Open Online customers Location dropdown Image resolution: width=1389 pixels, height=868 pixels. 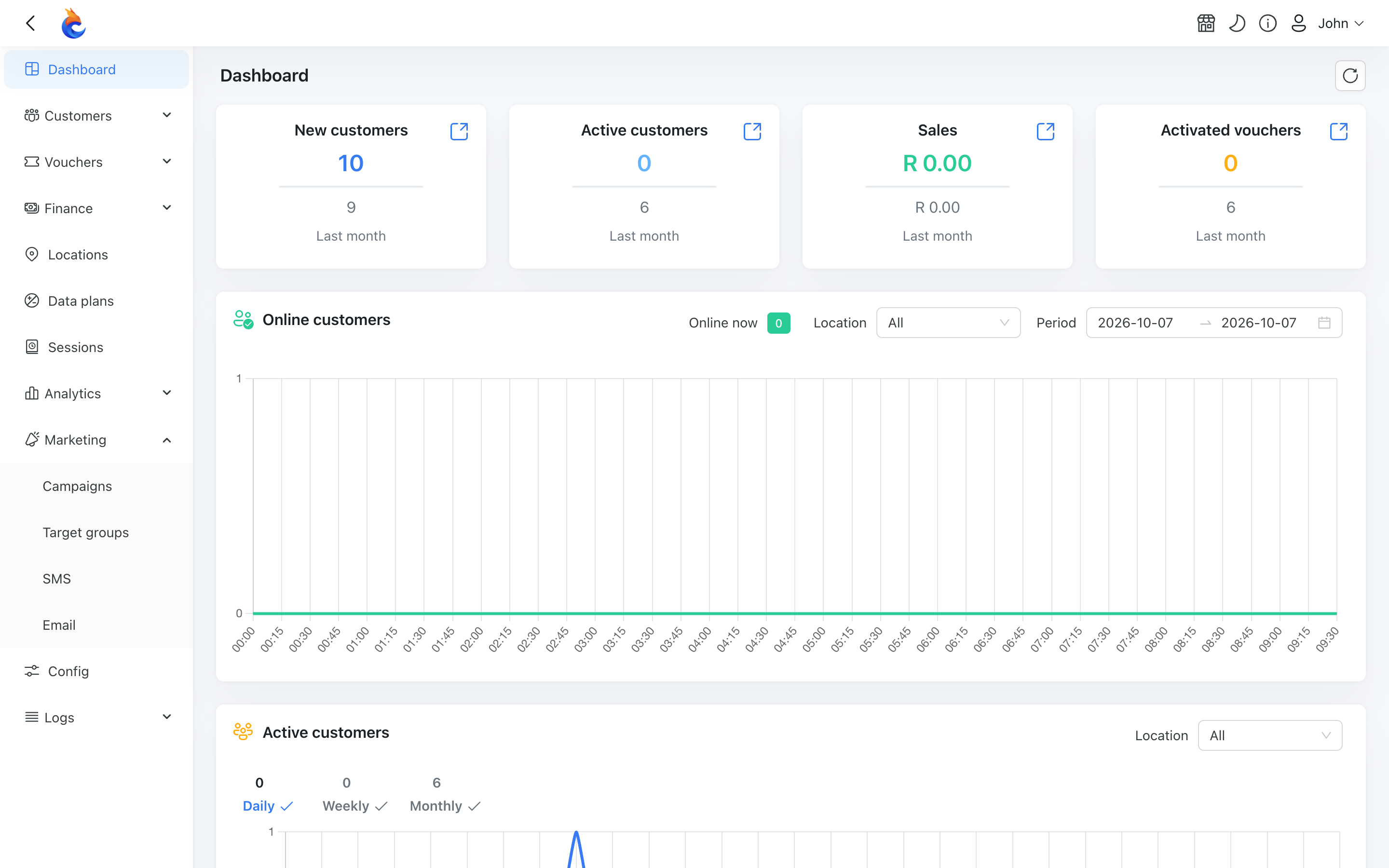(948, 323)
